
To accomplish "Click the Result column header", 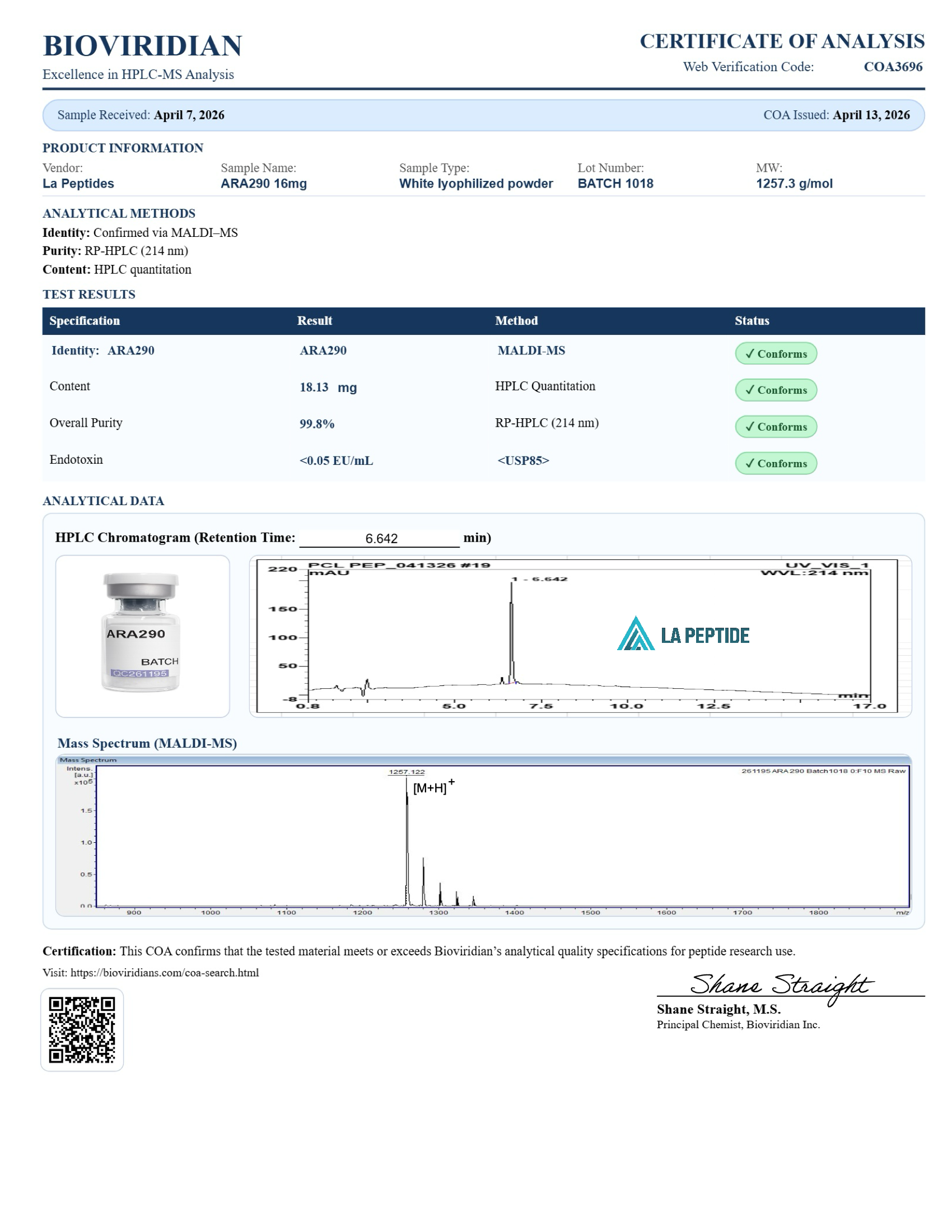I will (314, 320).
